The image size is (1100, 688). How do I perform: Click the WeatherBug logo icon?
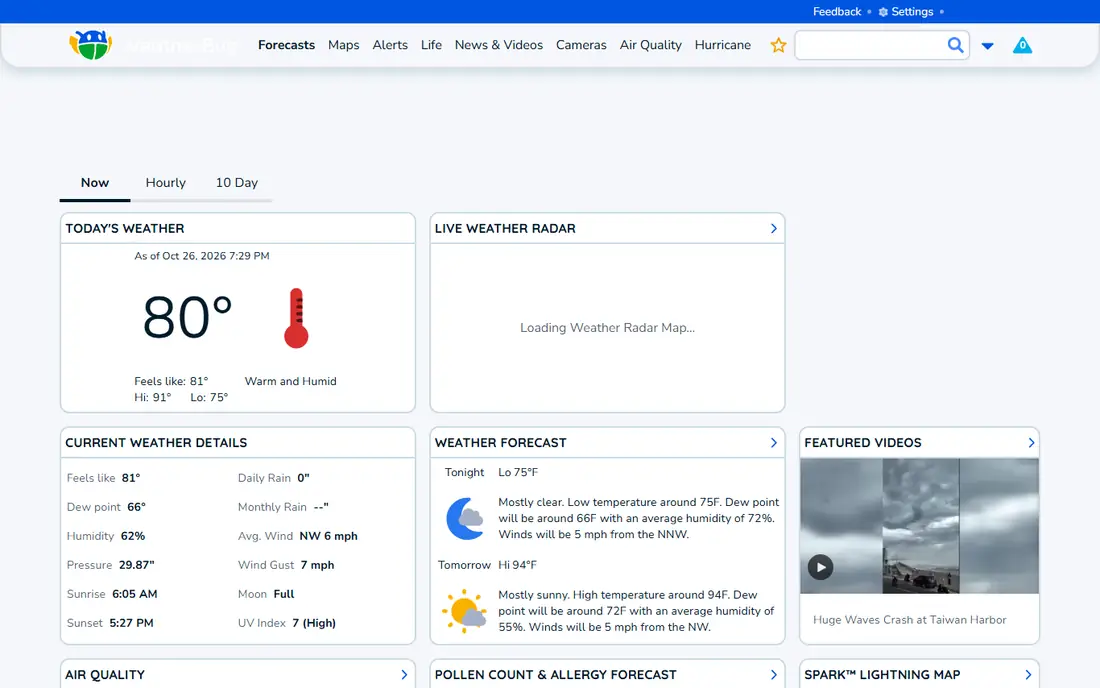(90, 45)
